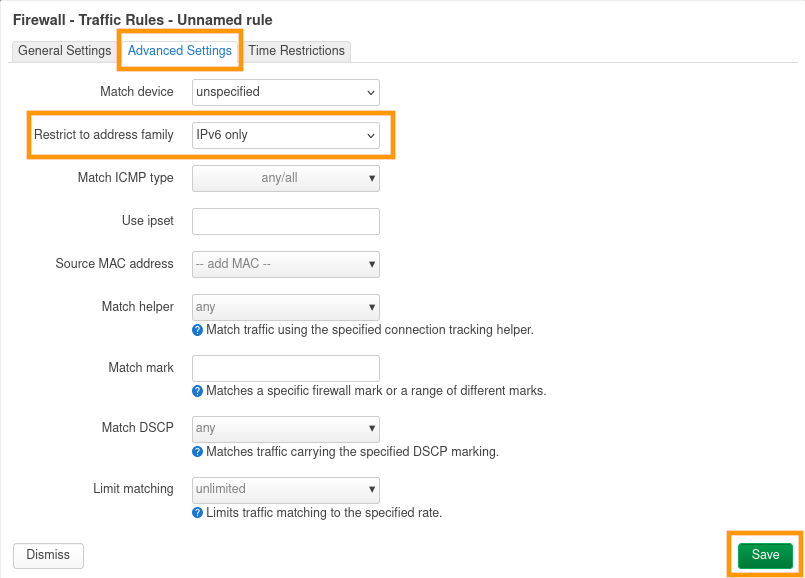This screenshot has height=578, width=805.
Task: Open the Match device dropdown
Action: click(x=285, y=92)
